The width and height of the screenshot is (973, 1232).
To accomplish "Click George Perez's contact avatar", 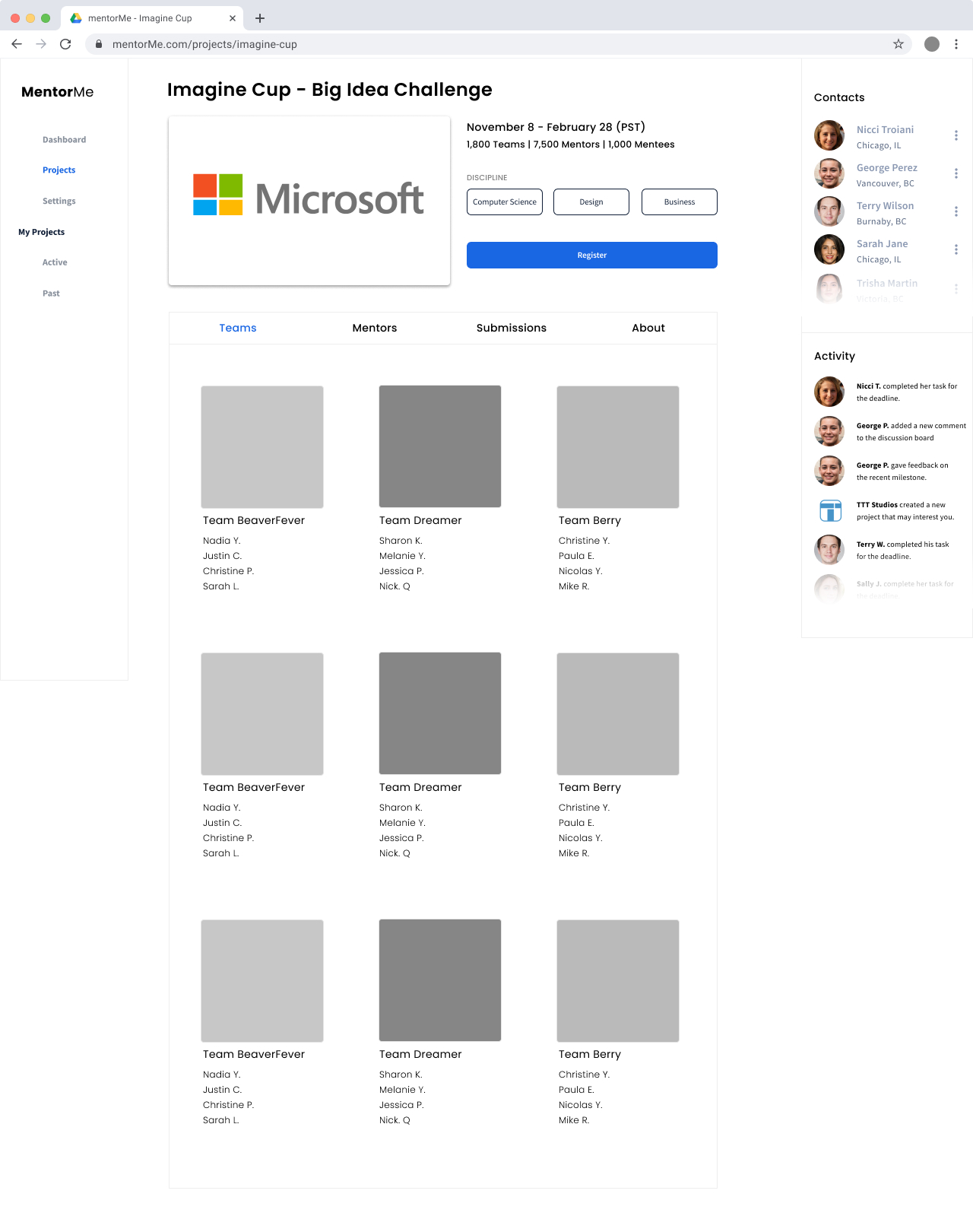I will pos(829,173).
